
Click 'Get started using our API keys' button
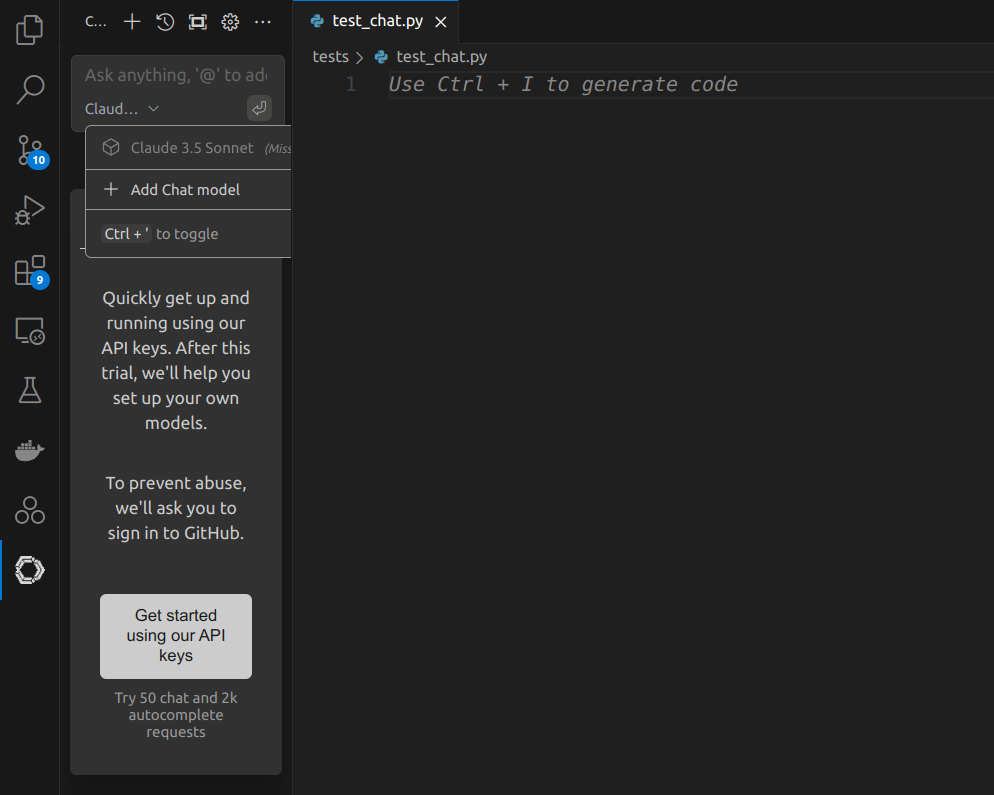(x=176, y=636)
